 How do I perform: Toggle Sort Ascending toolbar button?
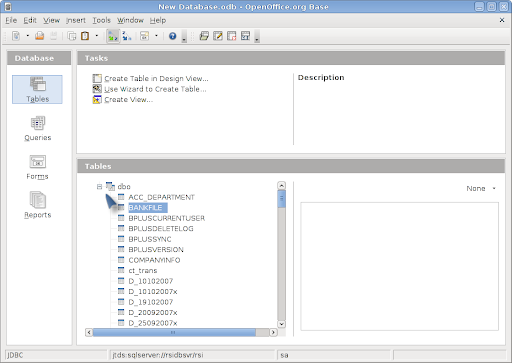click(113, 36)
